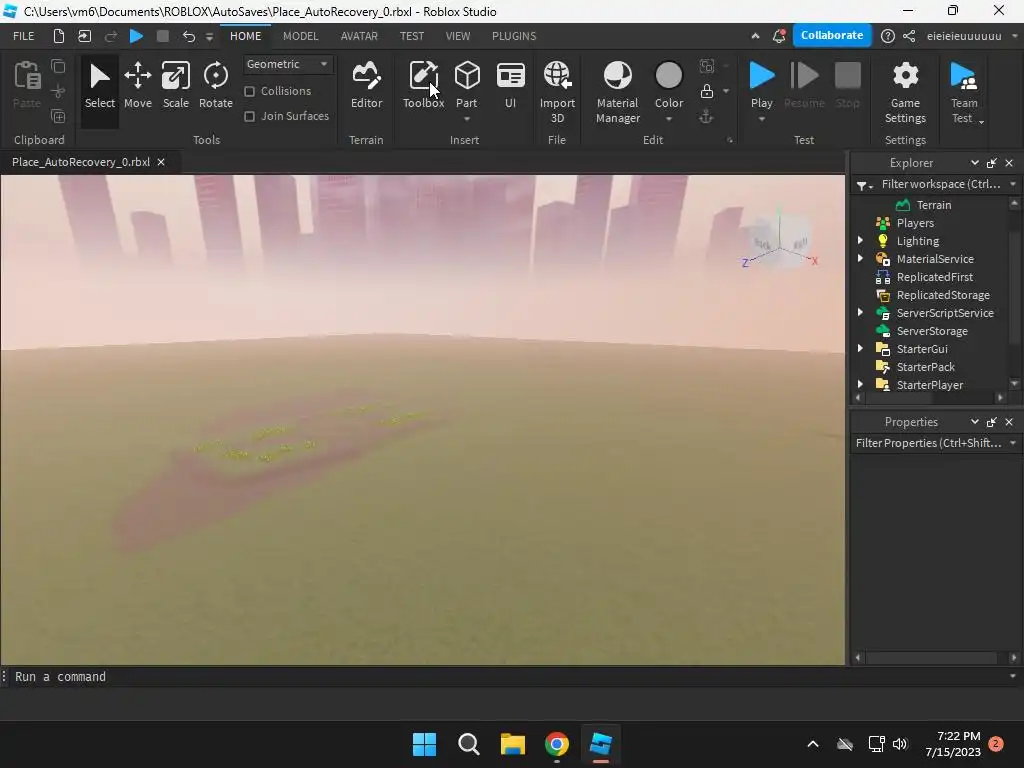Expand the Part dropdown arrow
This screenshot has height=768, width=1024.
tap(467, 119)
